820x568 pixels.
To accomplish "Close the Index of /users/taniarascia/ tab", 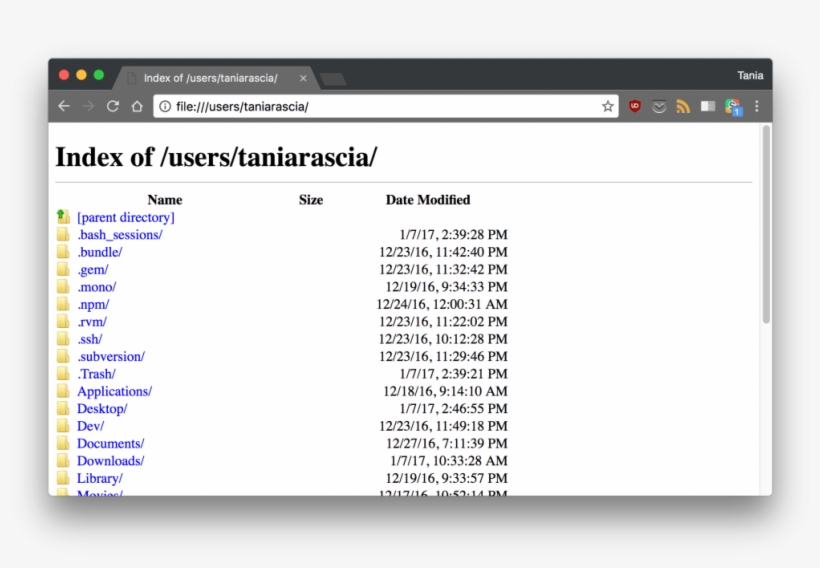I will [x=303, y=78].
